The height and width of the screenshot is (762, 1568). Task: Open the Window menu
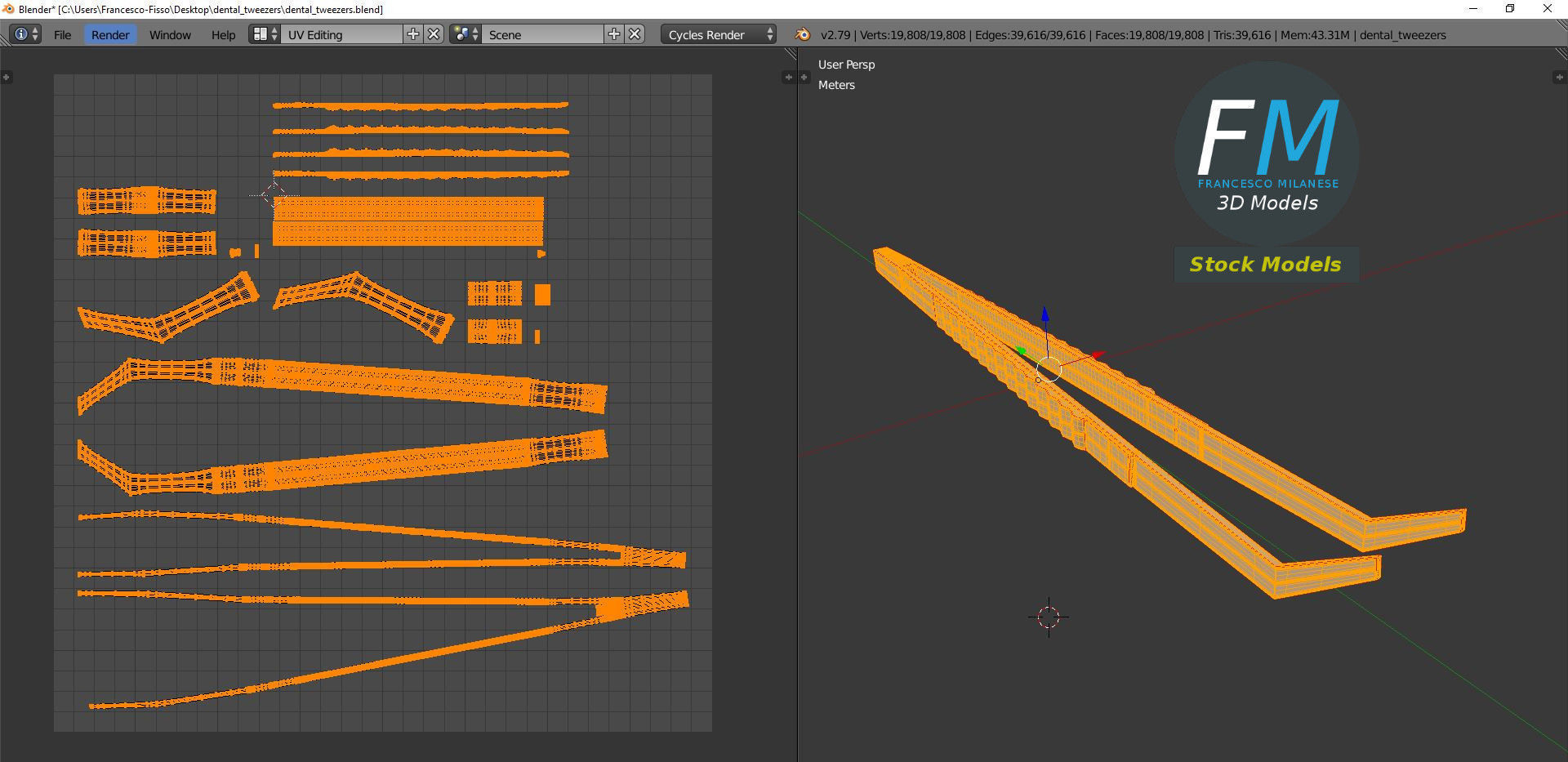(170, 34)
